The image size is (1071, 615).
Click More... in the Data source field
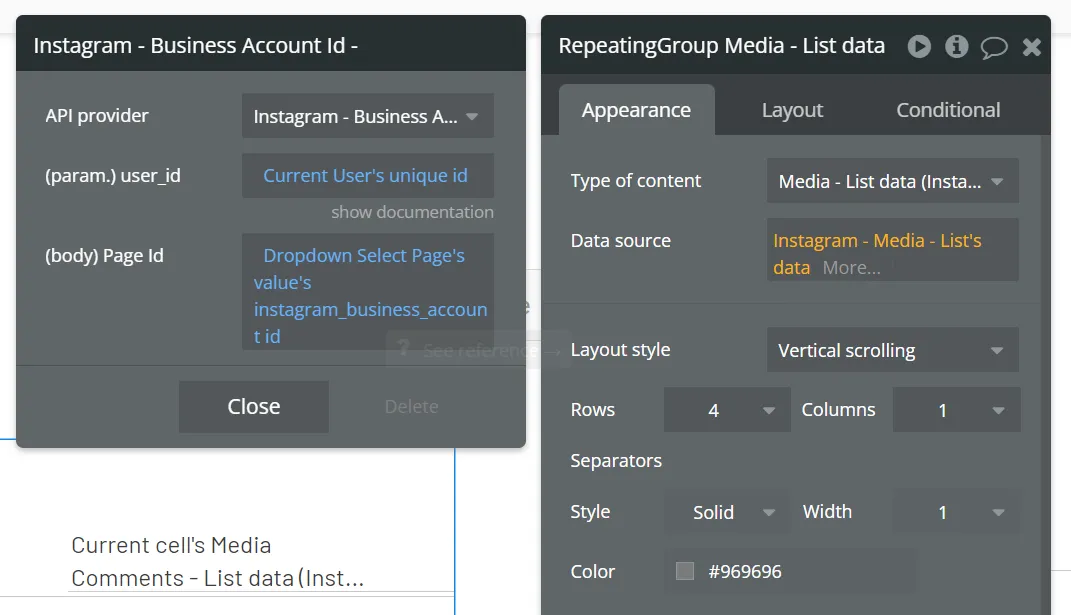click(852, 268)
